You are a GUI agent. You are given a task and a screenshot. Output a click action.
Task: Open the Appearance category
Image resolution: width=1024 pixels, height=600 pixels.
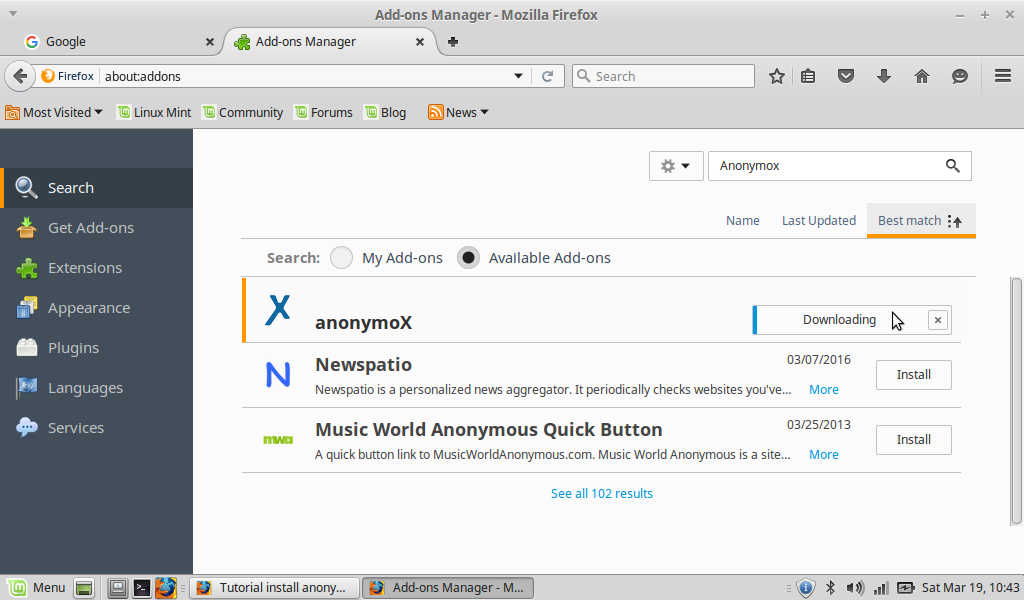tap(97, 308)
